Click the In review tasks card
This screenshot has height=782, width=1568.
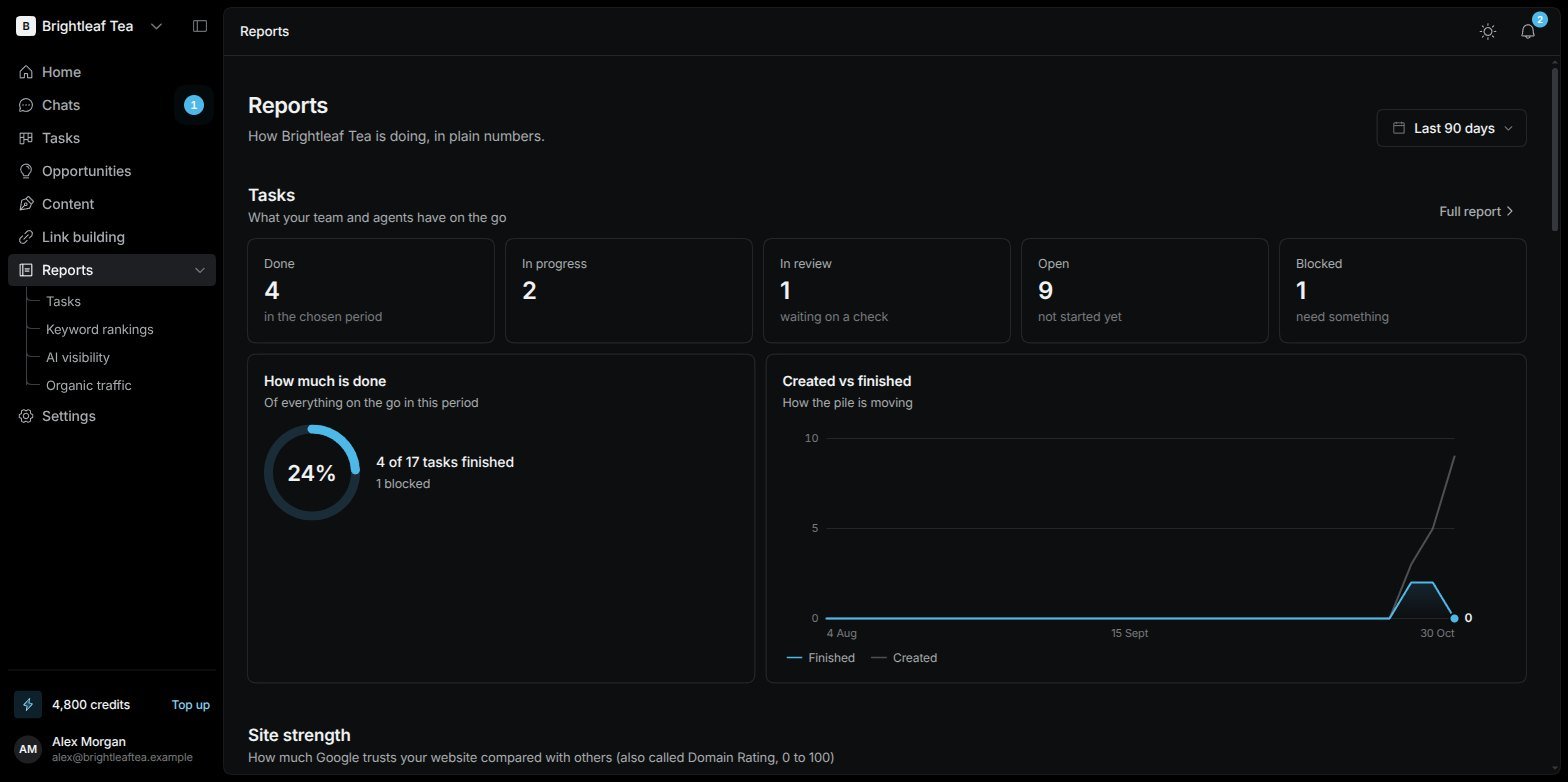[x=887, y=290]
